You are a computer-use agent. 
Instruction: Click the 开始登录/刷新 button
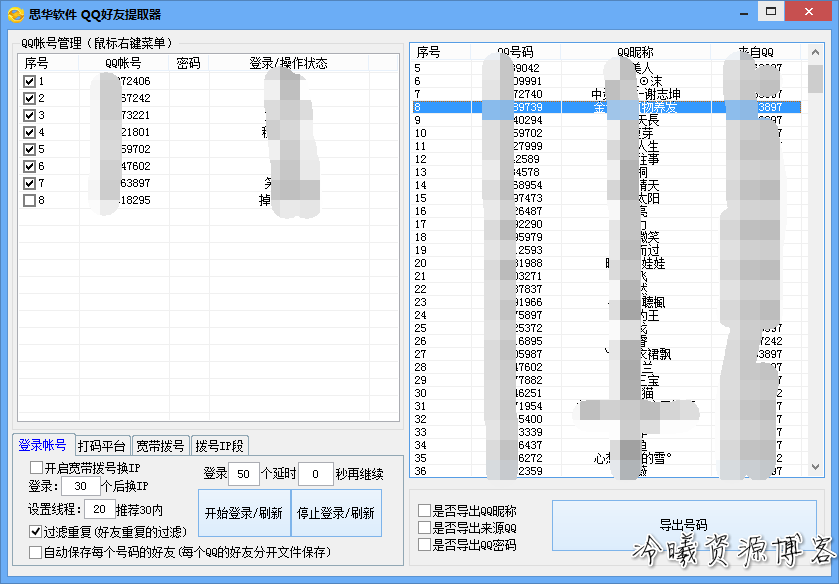244,513
